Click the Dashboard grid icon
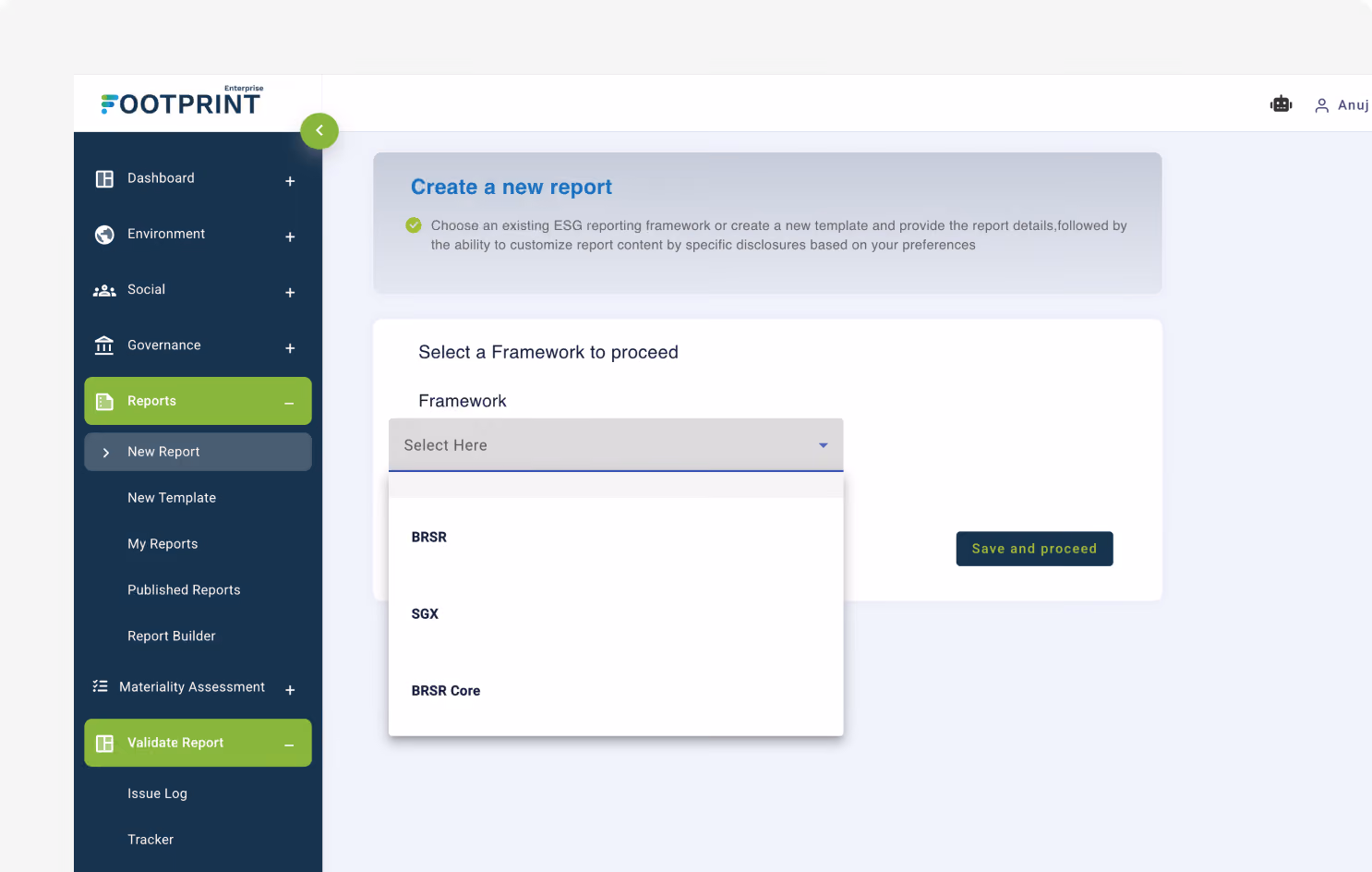The width and height of the screenshot is (1372, 872). pyautogui.click(x=104, y=179)
